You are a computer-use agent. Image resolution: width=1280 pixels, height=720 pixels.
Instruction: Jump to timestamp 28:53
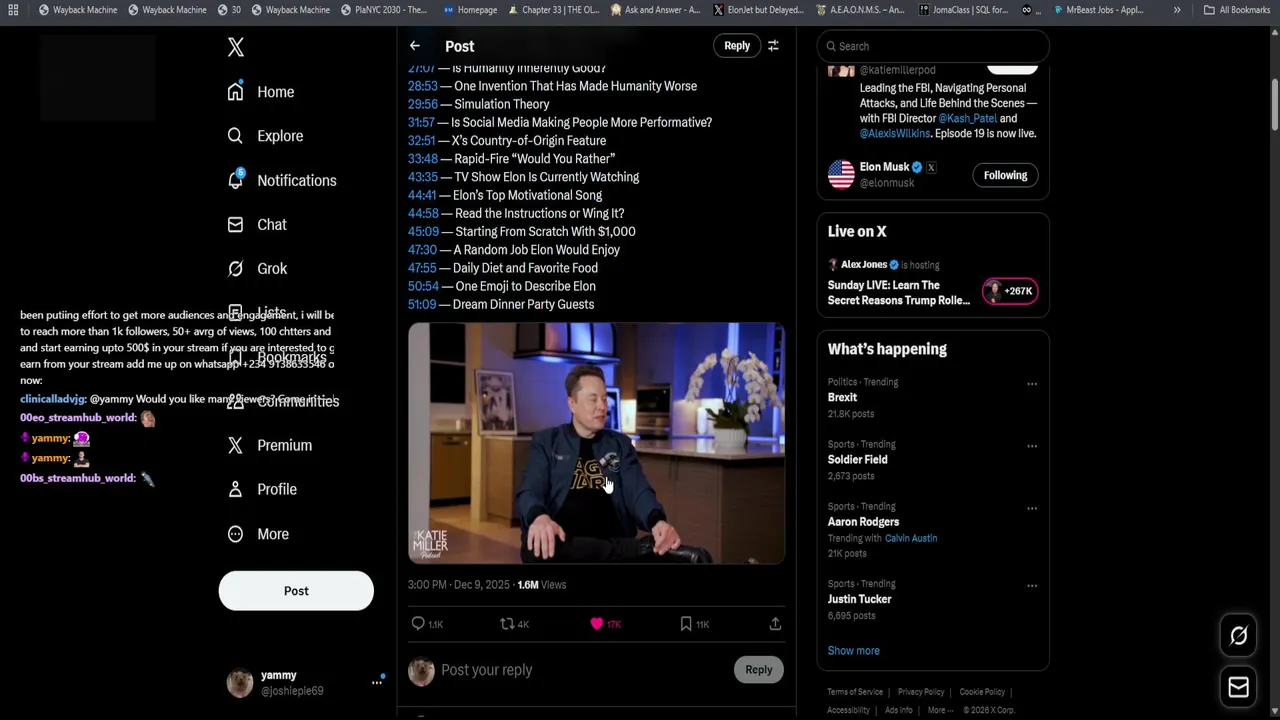pyautogui.click(x=423, y=86)
